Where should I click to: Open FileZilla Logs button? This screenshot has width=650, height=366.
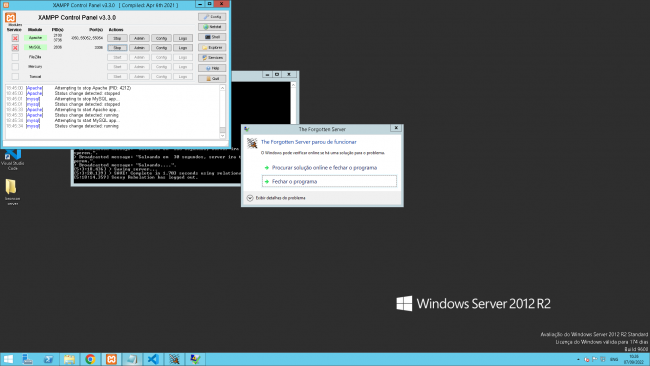183,57
